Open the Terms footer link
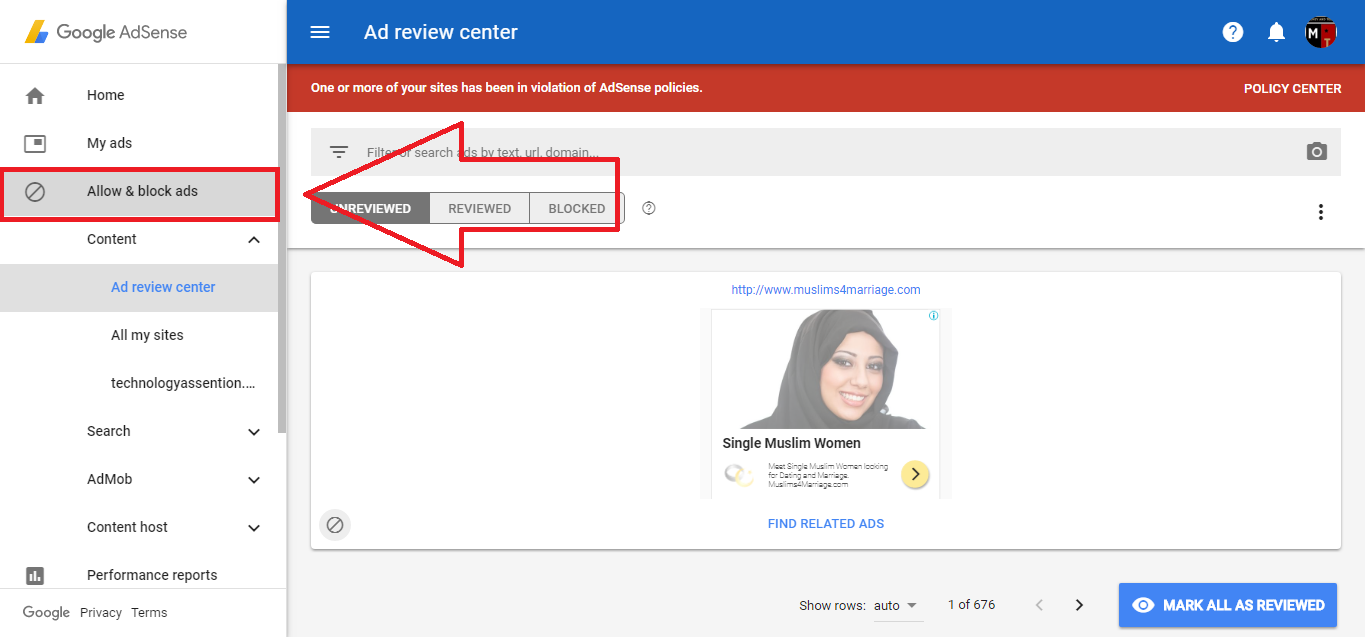This screenshot has width=1365, height=637. point(149,613)
